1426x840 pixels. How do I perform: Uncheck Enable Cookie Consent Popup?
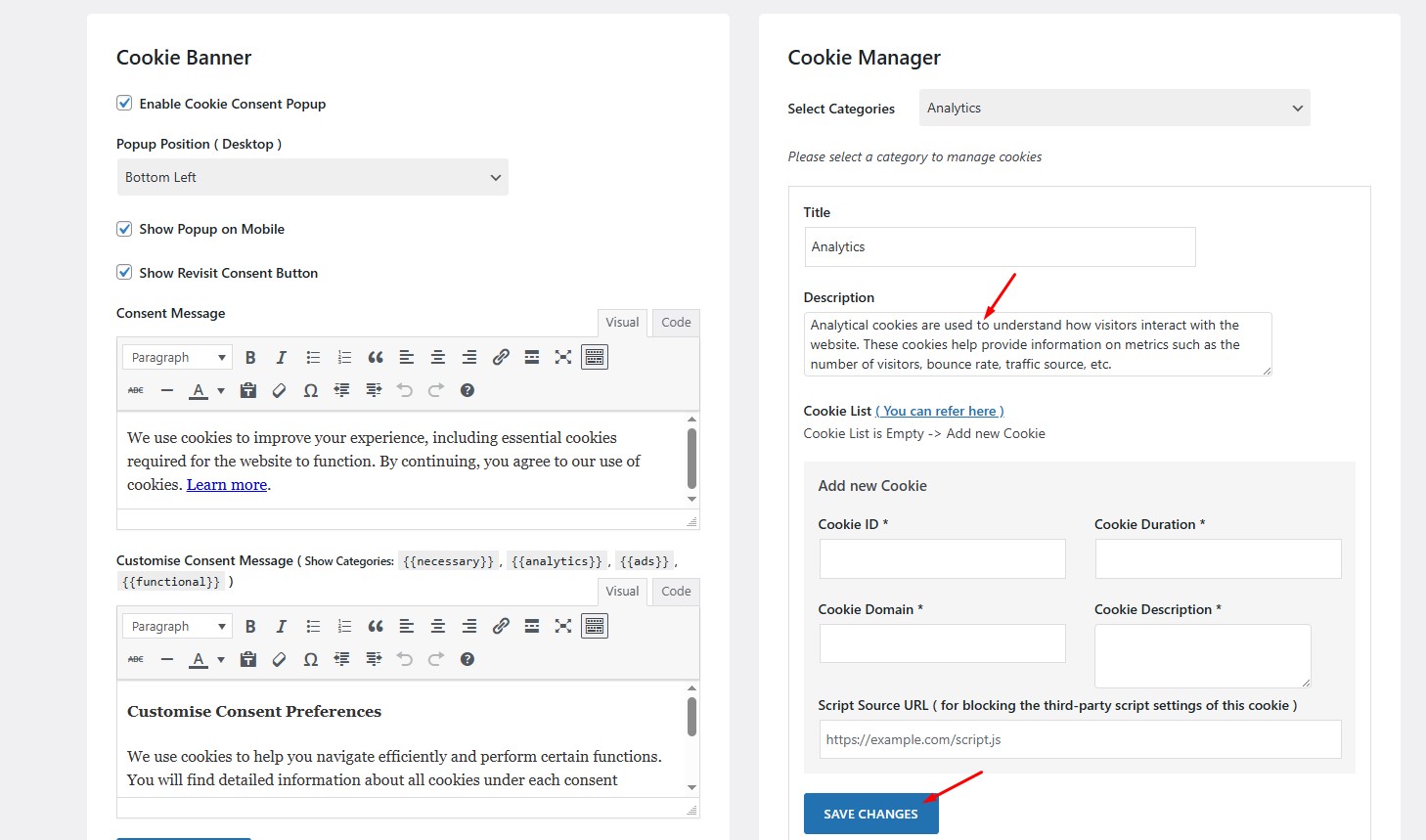(124, 104)
